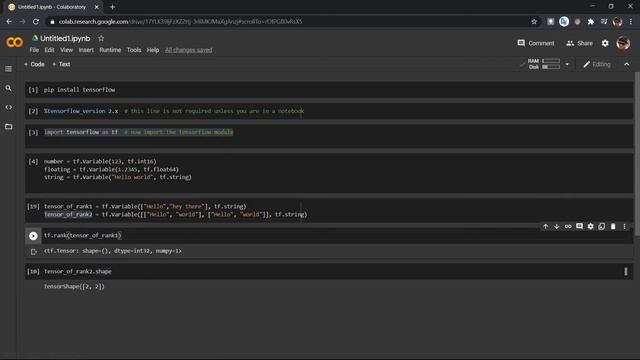Click the tf.Tensor shape output text
Viewport: 640px width, 360px height.
(x=113, y=251)
